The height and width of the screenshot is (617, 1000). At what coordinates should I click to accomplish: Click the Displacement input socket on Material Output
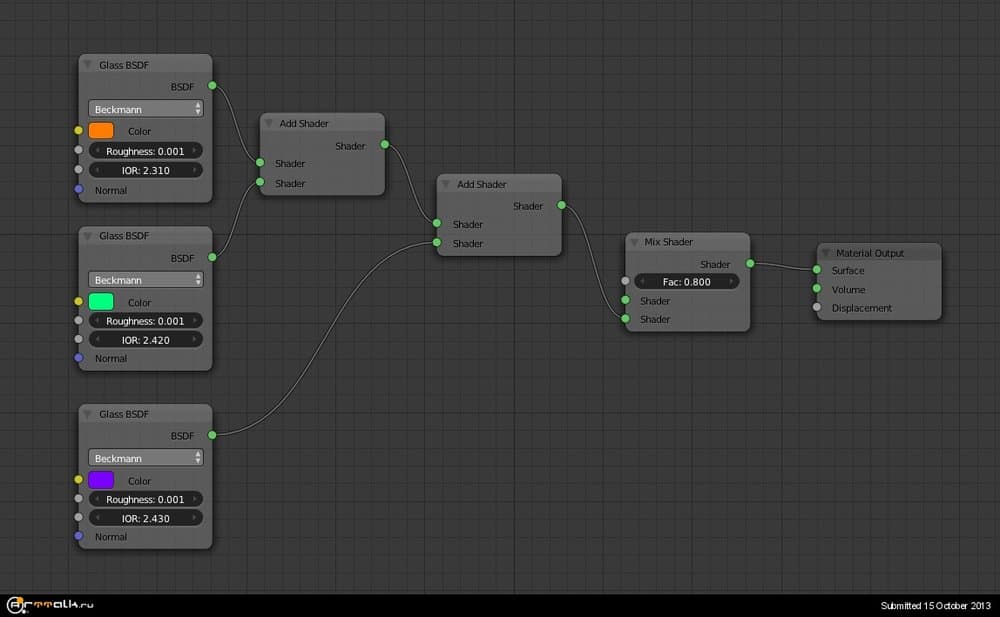click(x=815, y=308)
